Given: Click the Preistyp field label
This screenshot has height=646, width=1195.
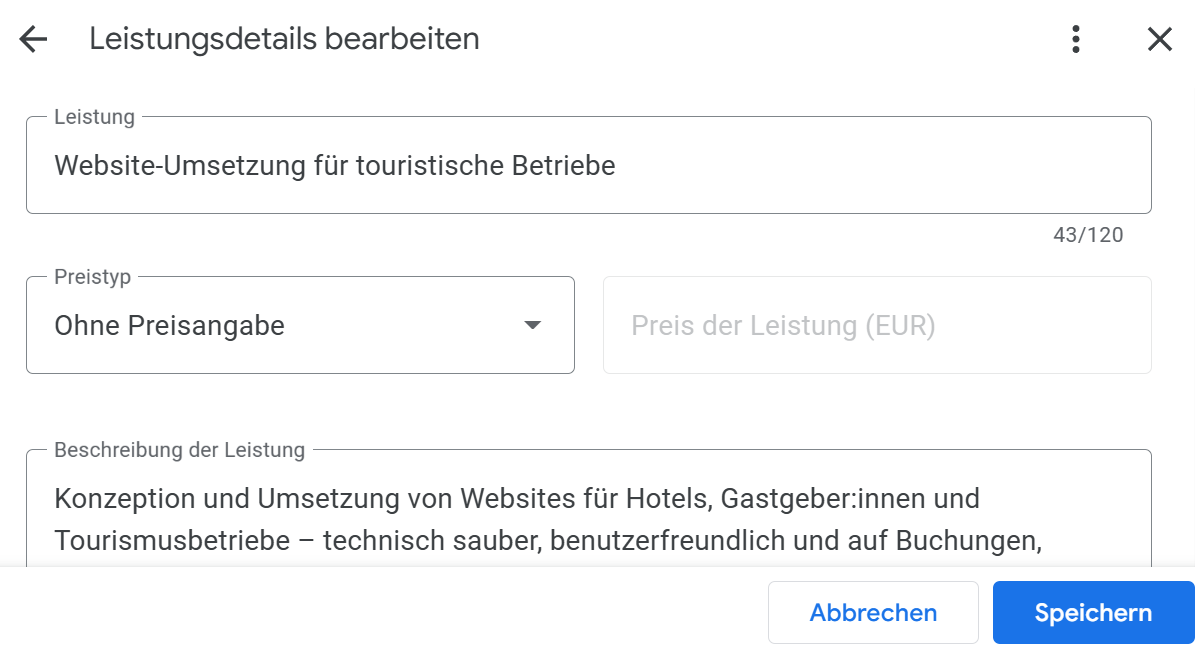Looking at the screenshot, I should pyautogui.click(x=92, y=277).
